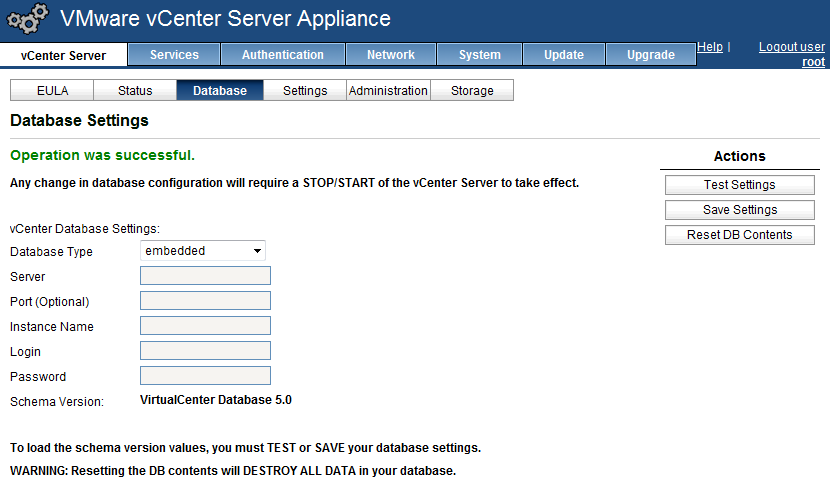Open the Authentication tab
The height and width of the screenshot is (494, 830).
tap(283, 55)
